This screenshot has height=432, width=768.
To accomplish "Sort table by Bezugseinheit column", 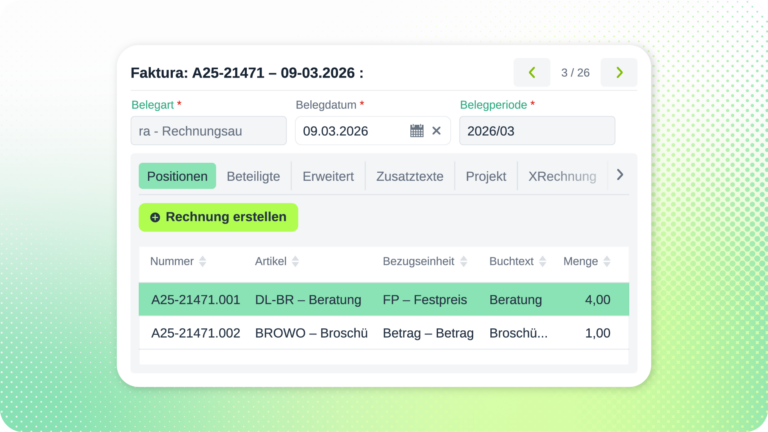I will click(x=463, y=262).
